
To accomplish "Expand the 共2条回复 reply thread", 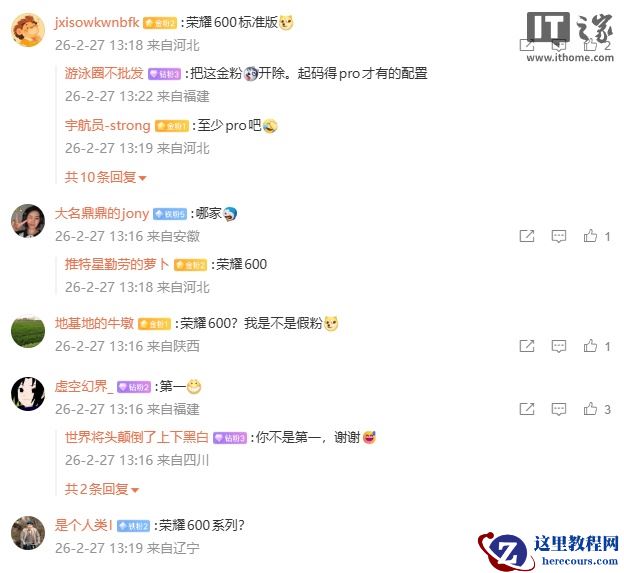I will 101,489.
